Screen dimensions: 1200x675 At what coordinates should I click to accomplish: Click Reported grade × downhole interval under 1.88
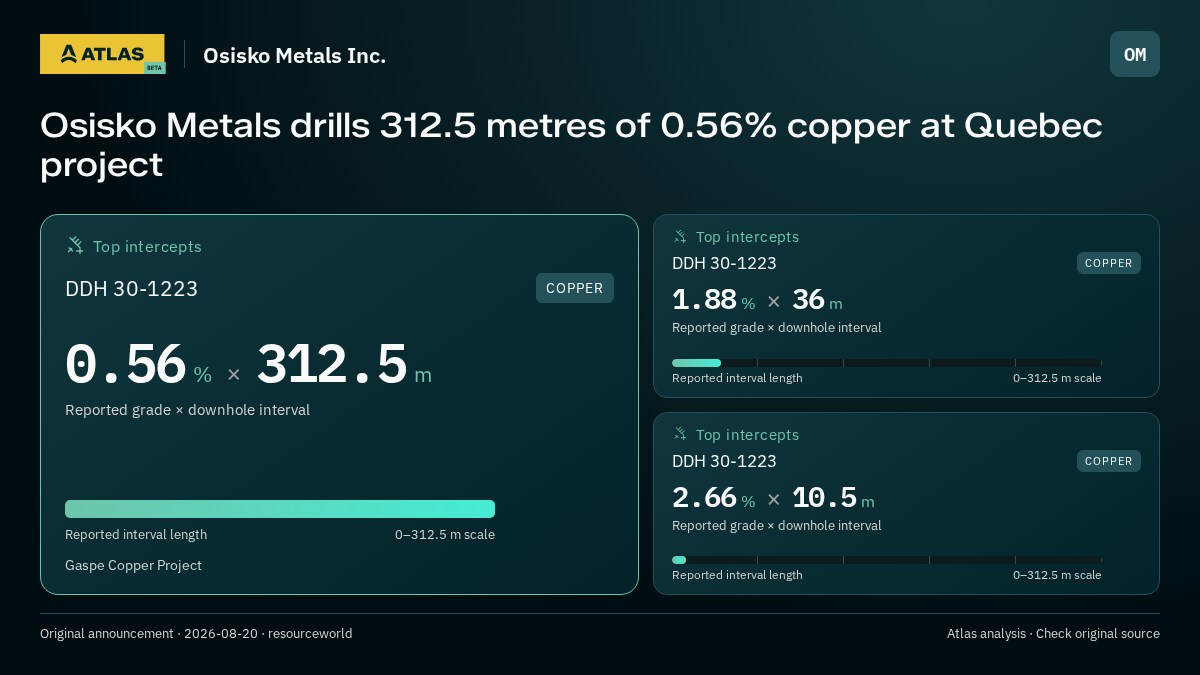[777, 327]
